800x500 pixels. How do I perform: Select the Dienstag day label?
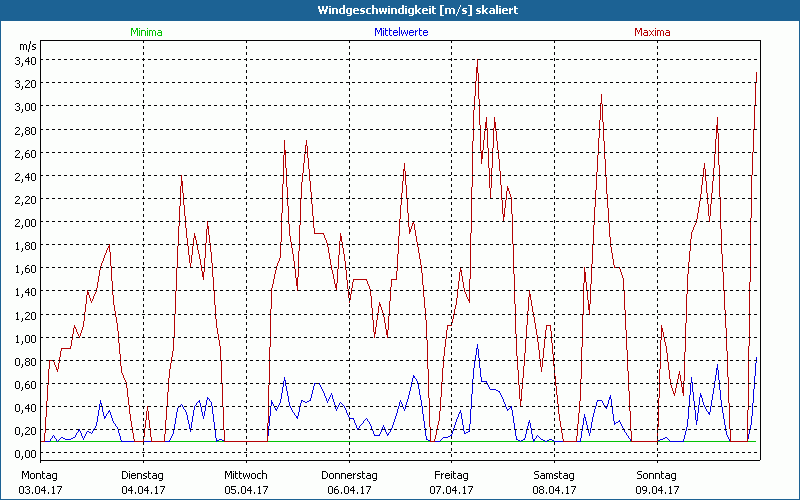point(142,475)
